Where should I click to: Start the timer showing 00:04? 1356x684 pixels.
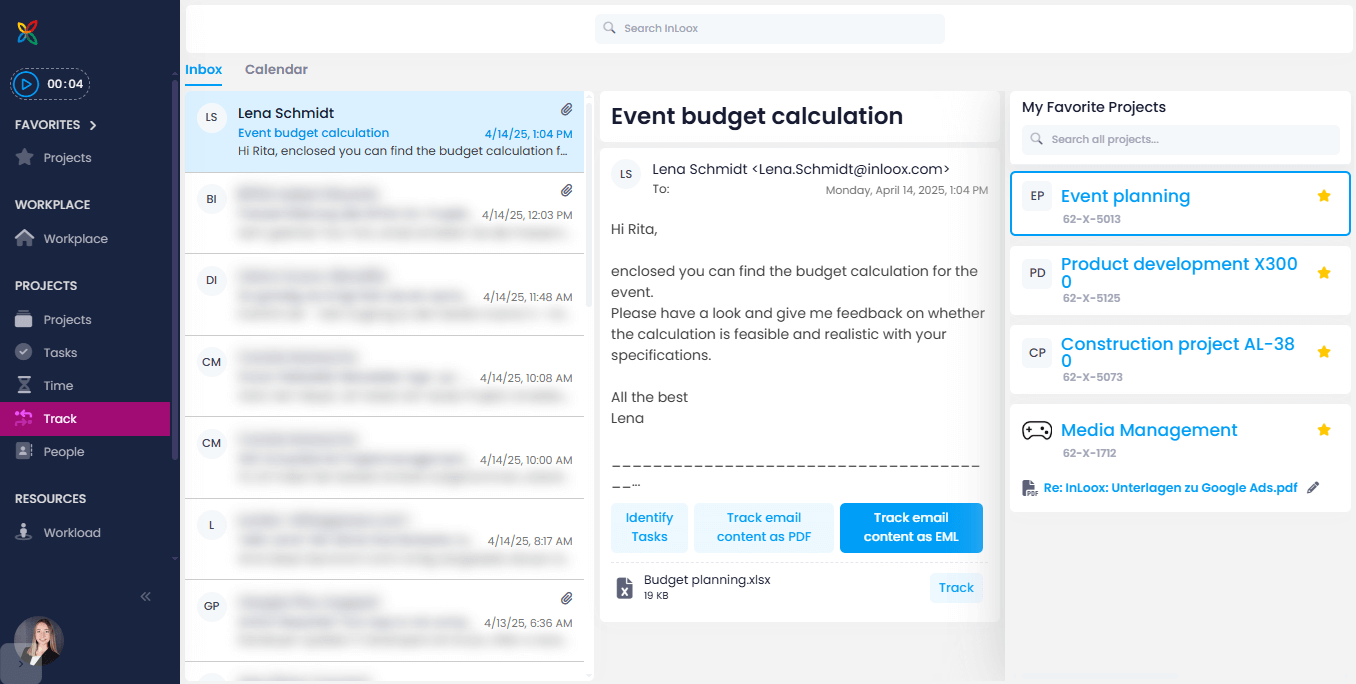pos(26,84)
